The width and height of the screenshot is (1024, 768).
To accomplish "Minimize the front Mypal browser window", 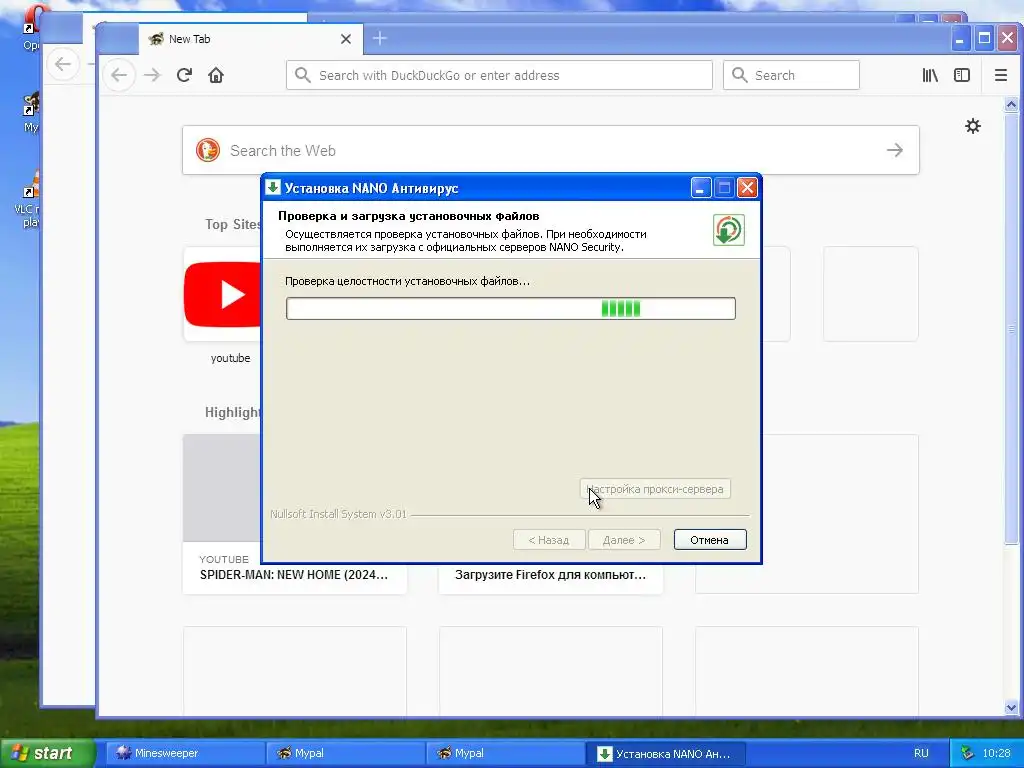I will [x=959, y=39].
